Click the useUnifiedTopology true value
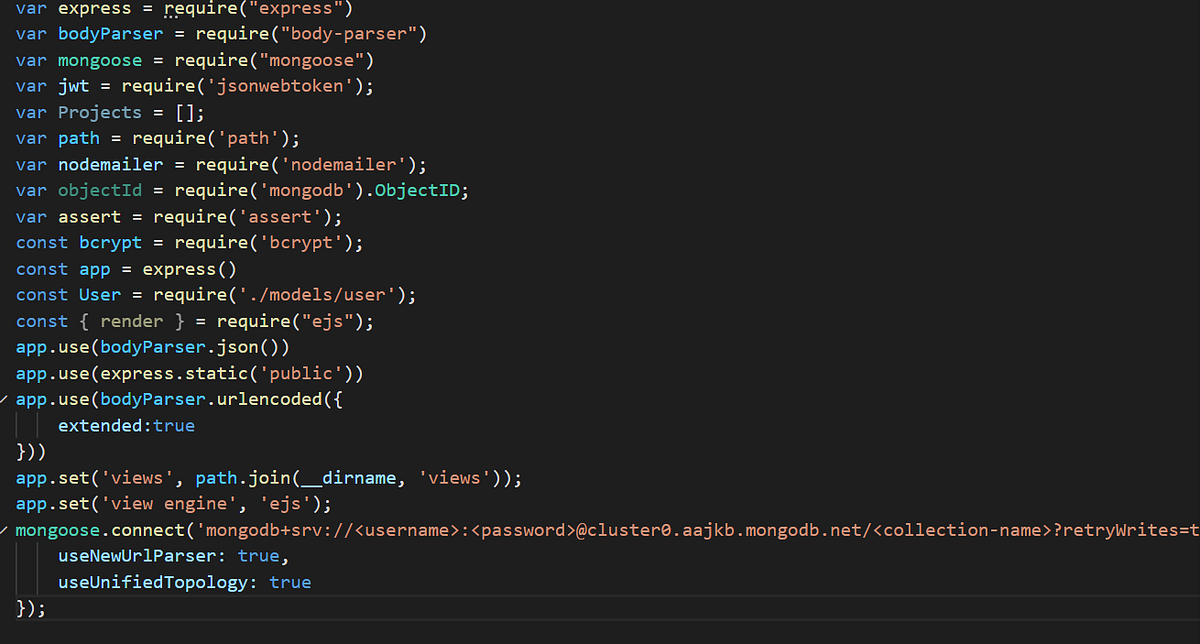1200x644 pixels. 290,581
